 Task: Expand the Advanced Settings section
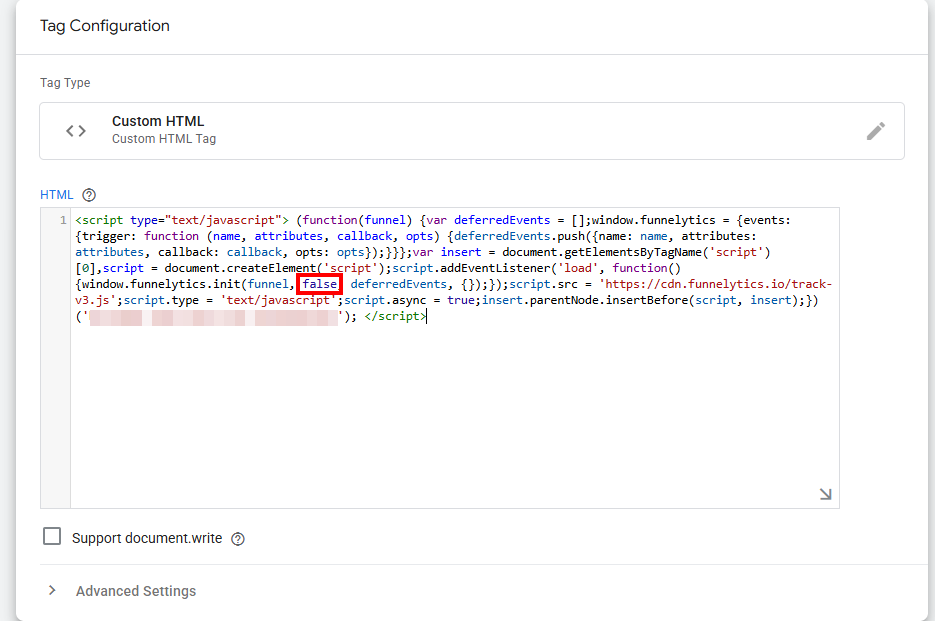52,591
